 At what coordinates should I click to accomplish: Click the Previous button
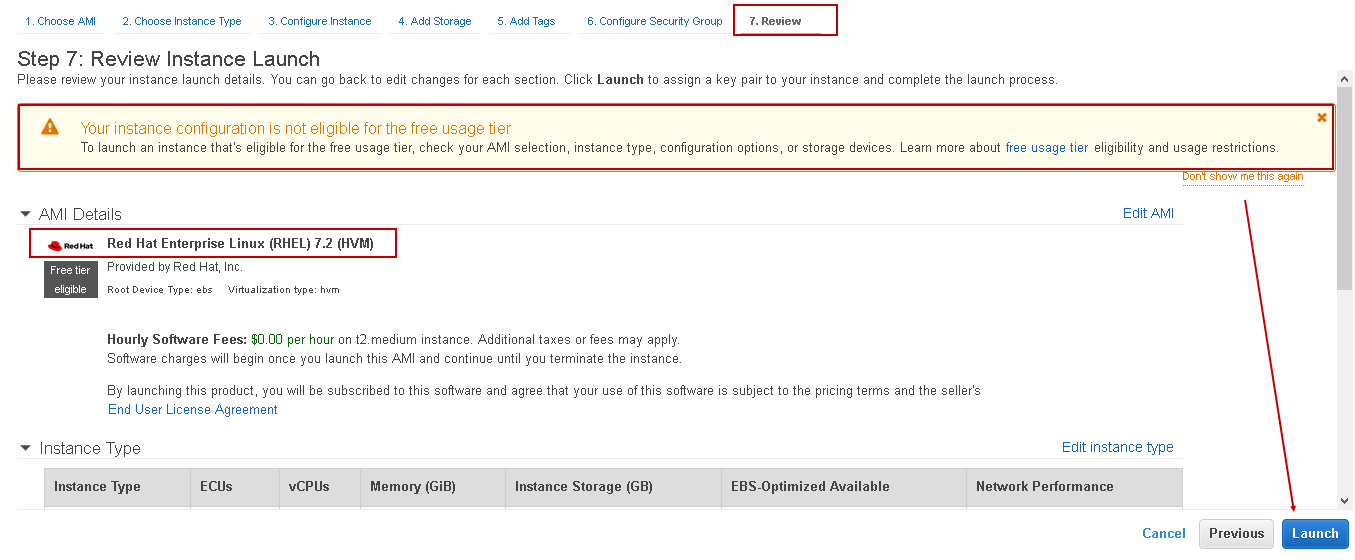point(1237,533)
